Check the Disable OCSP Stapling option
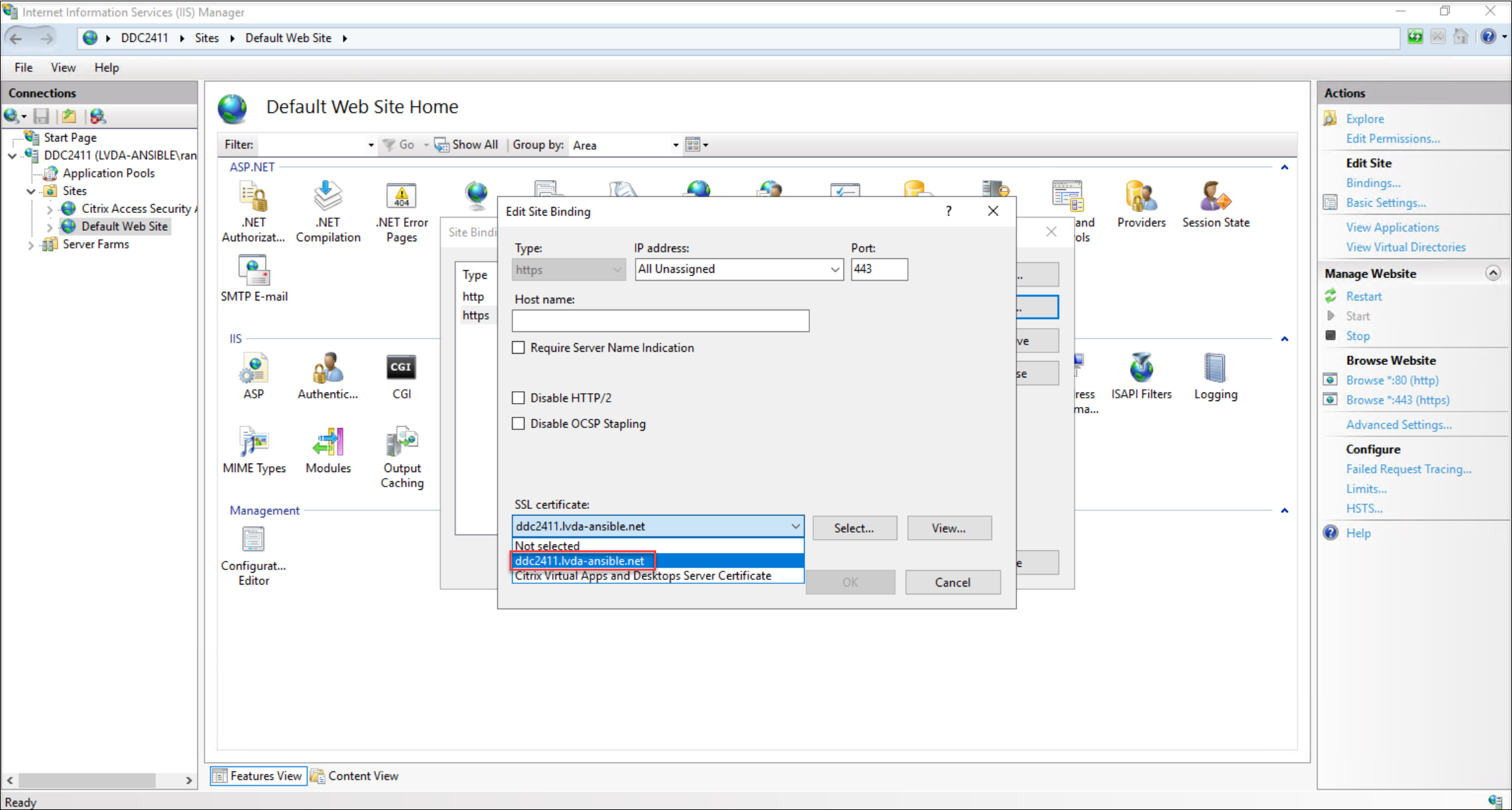This screenshot has height=810, width=1512. click(518, 423)
